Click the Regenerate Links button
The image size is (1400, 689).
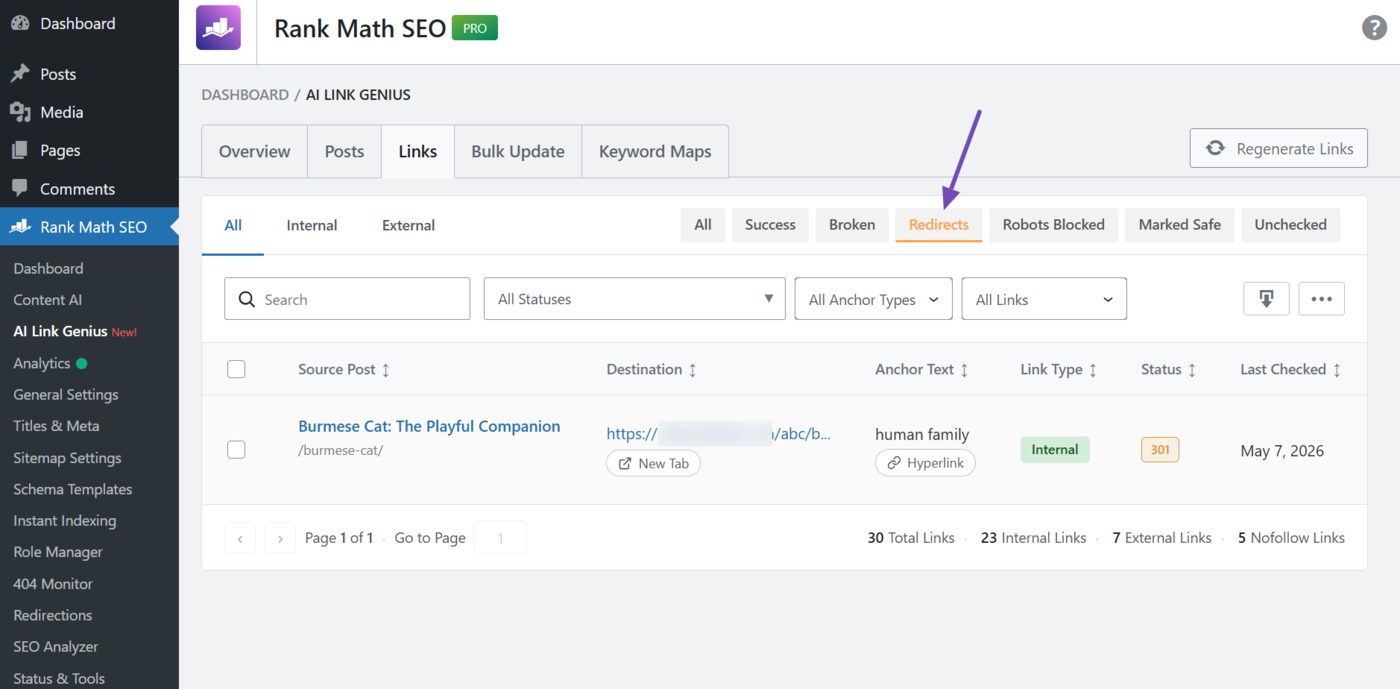(1279, 148)
